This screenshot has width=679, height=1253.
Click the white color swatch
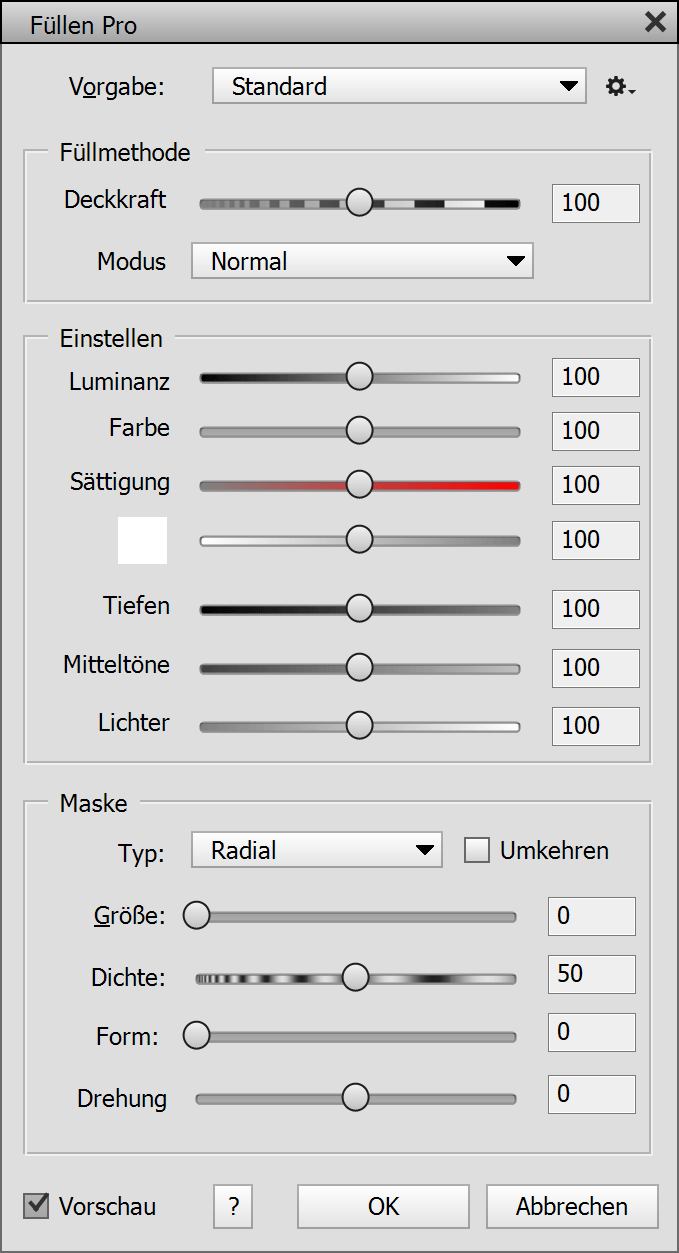click(x=142, y=540)
